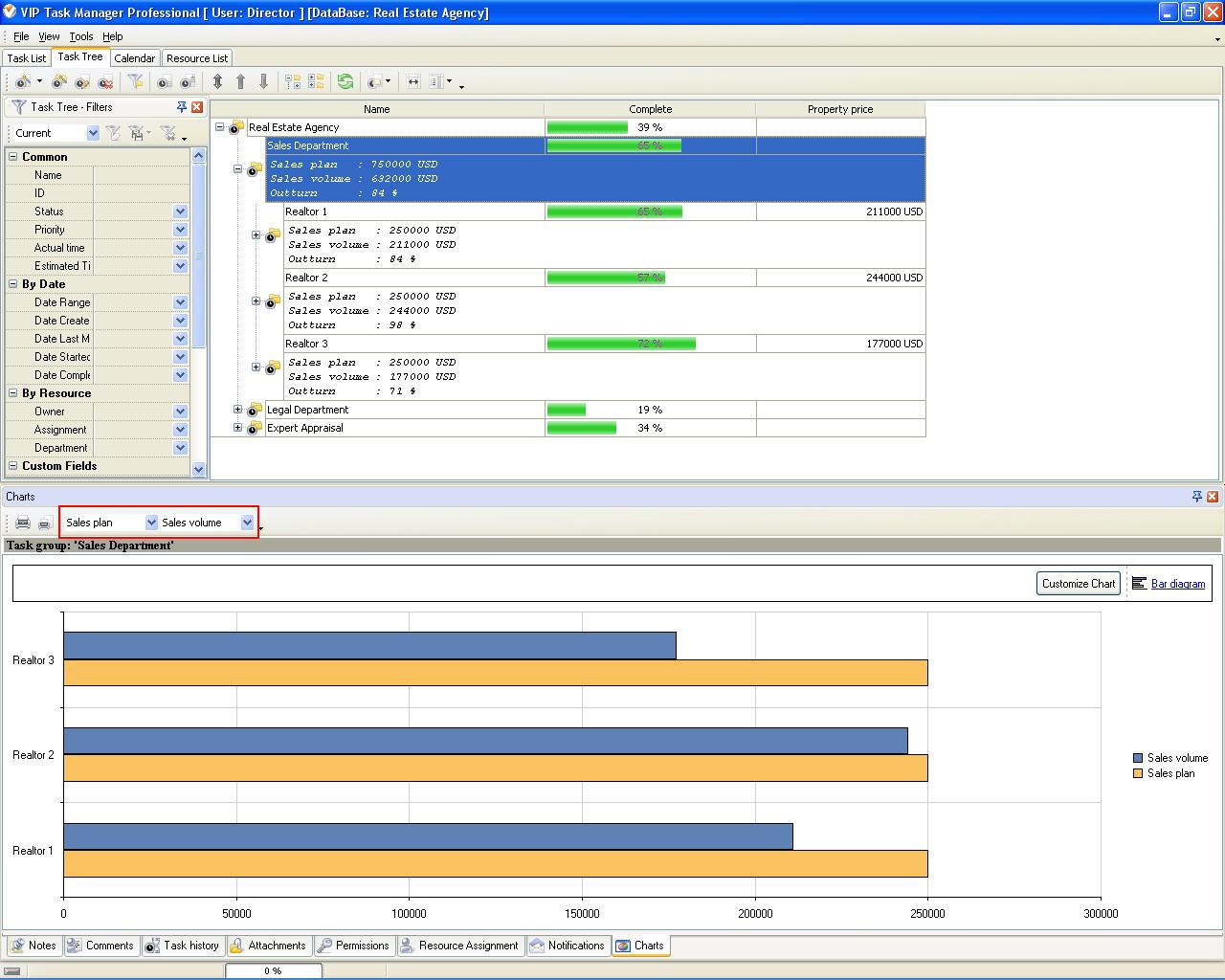1225x980 pixels.
Task: Click the New Task Group icon
Action: click(59, 82)
